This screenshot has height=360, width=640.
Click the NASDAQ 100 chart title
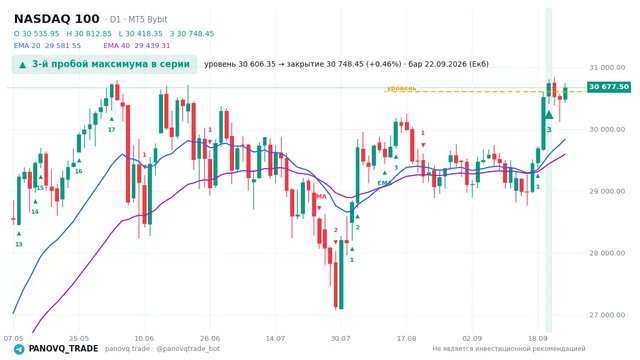(57, 19)
